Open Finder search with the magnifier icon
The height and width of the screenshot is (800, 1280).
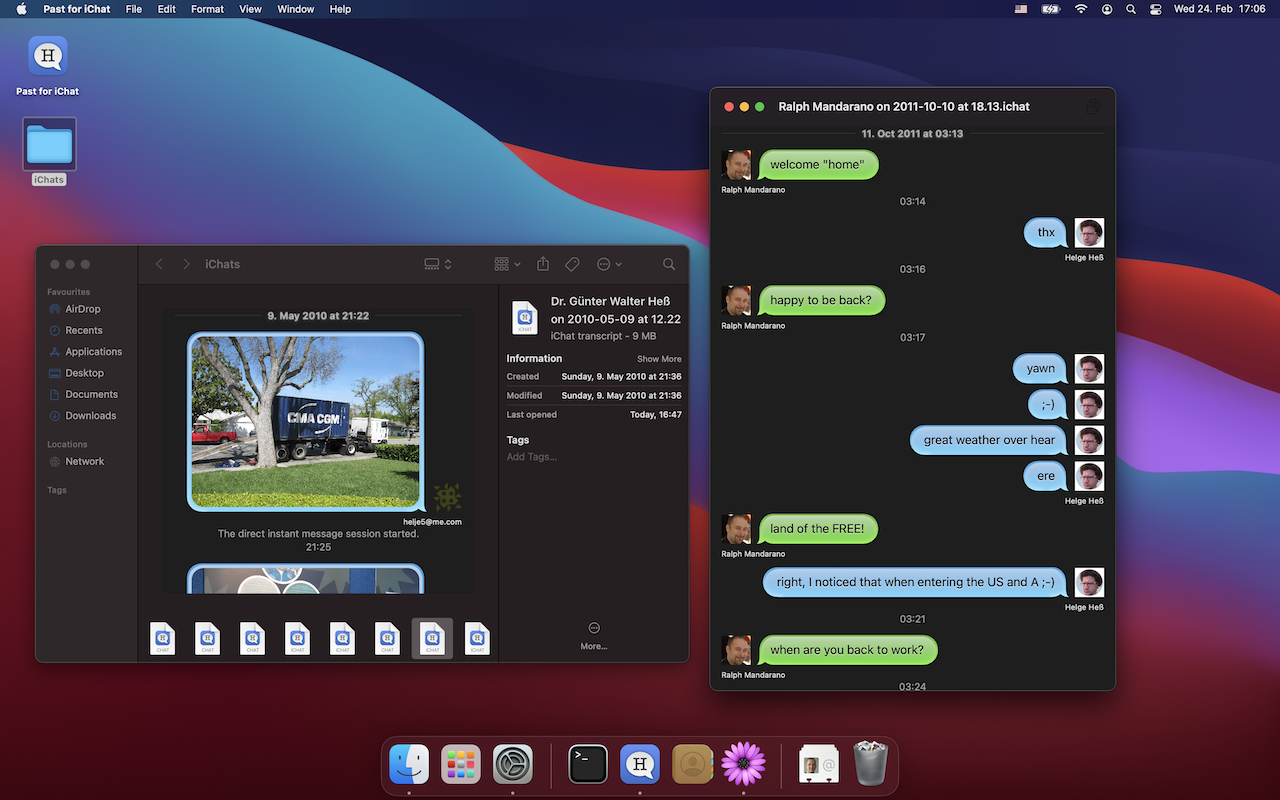(669, 264)
